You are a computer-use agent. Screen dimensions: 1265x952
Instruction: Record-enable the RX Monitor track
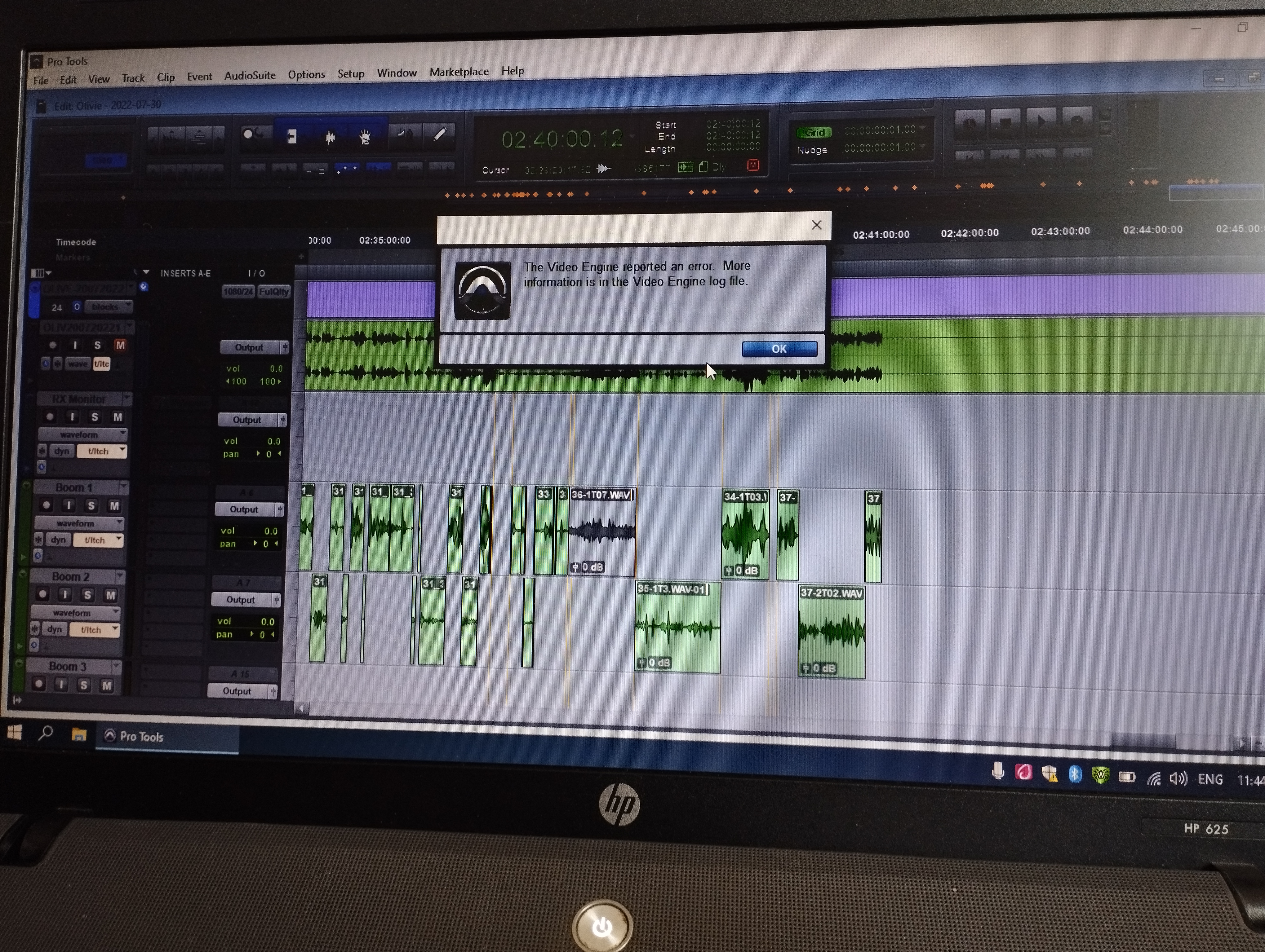click(50, 416)
